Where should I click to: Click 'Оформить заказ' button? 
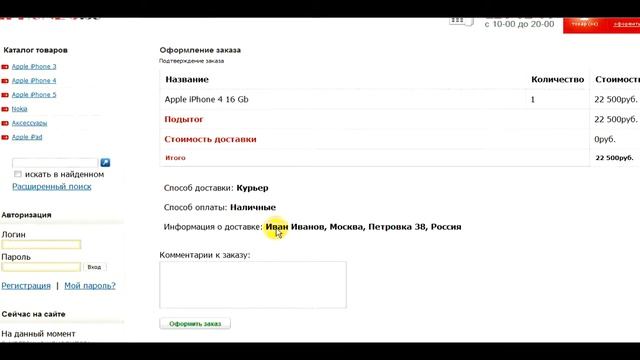195,324
